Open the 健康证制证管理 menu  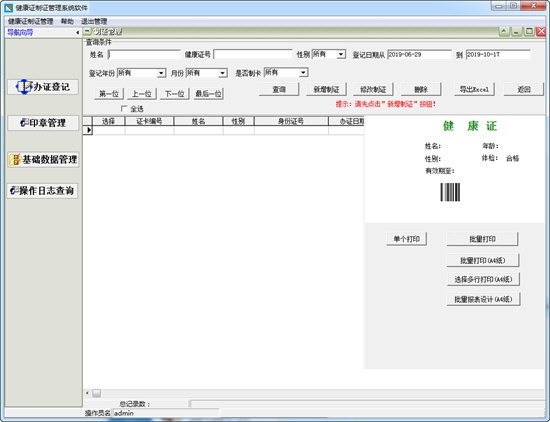click(31, 21)
